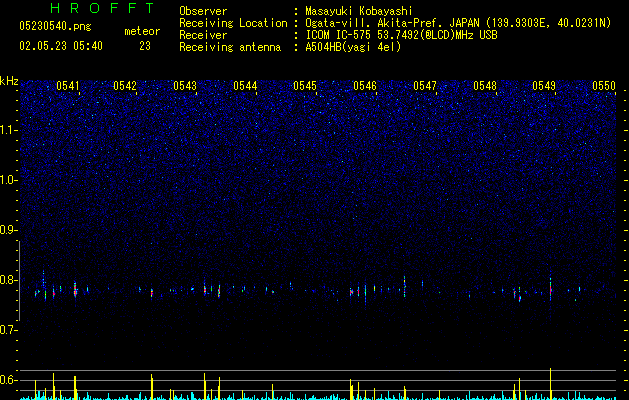Screen dimensions: 629x400
Task: Click the 0.7 frequency axis label
Action: tap(8, 330)
